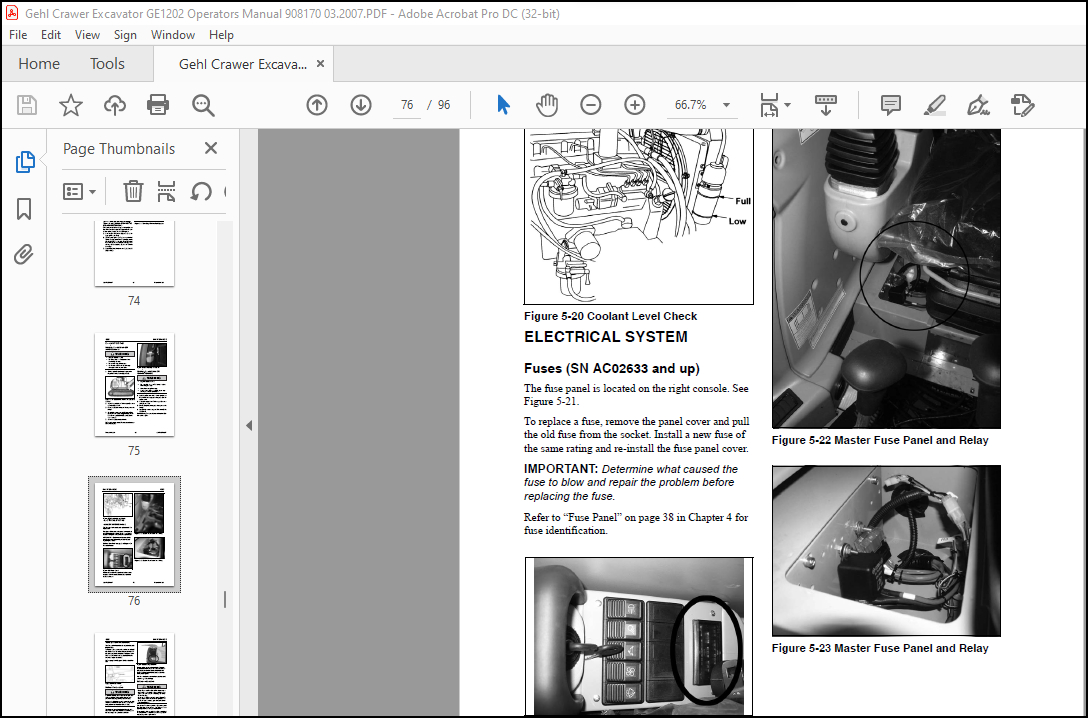Select the Highlight text tool
The width and height of the screenshot is (1088, 718).
(x=935, y=105)
